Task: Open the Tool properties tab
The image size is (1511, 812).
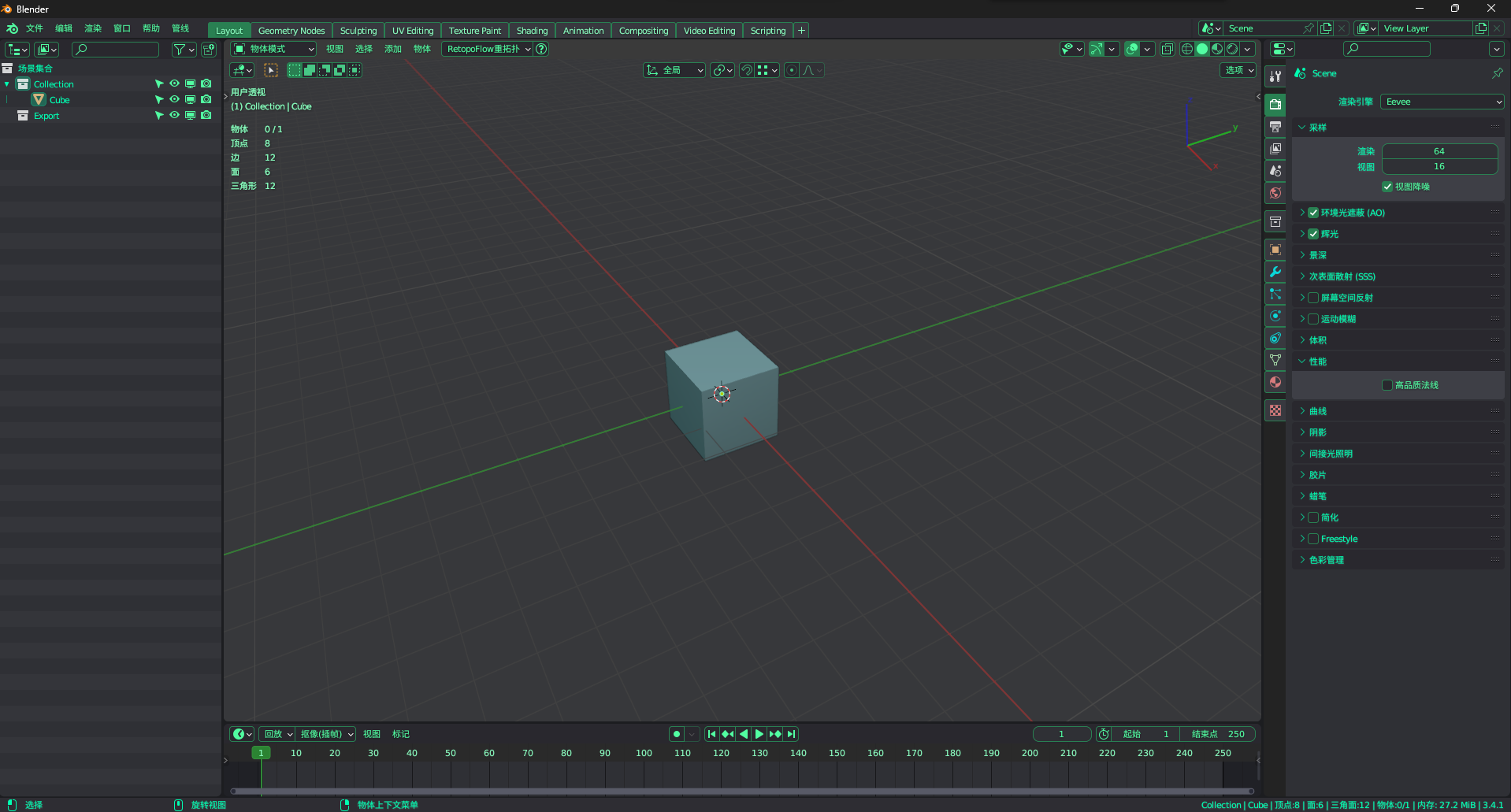Action: pos(1275,76)
